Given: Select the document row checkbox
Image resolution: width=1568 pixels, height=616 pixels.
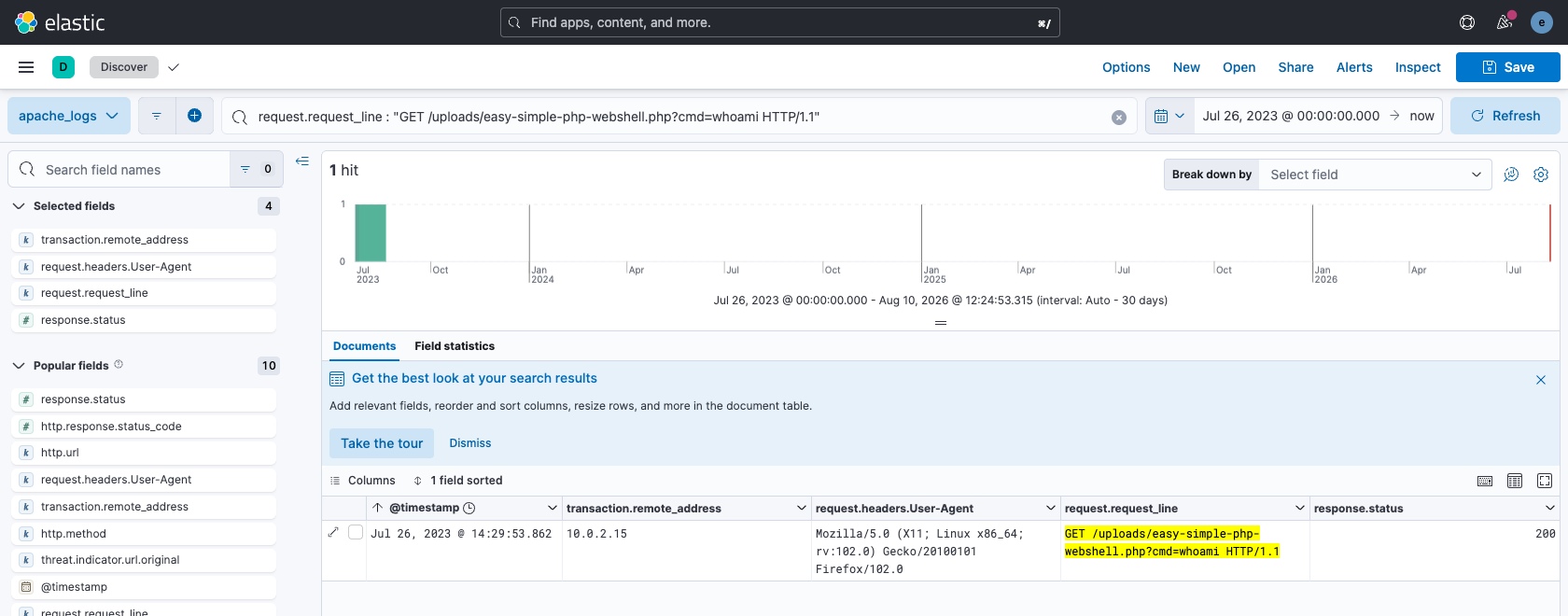Looking at the screenshot, I should [356, 532].
